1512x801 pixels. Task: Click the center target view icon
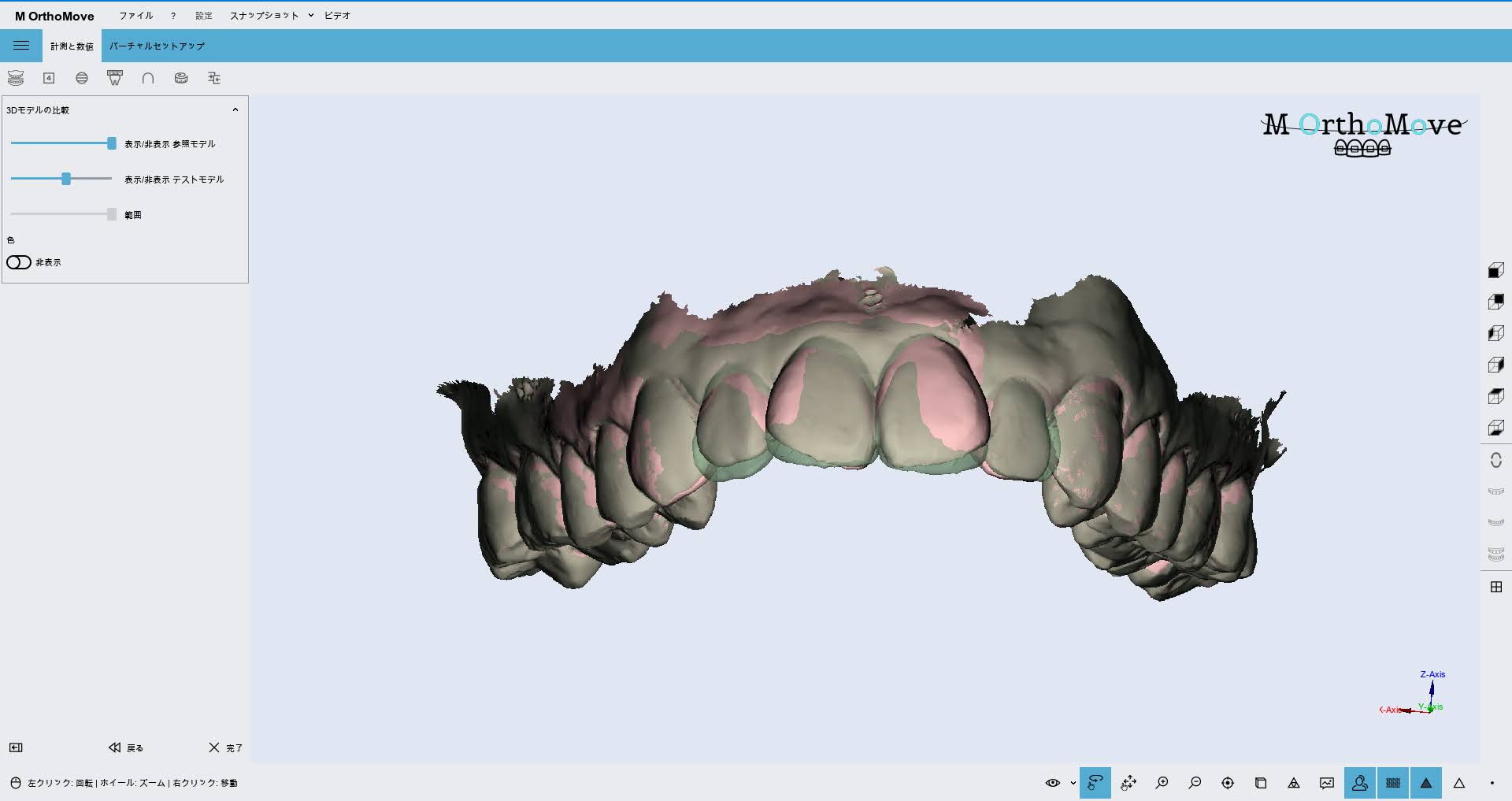coord(1228,783)
